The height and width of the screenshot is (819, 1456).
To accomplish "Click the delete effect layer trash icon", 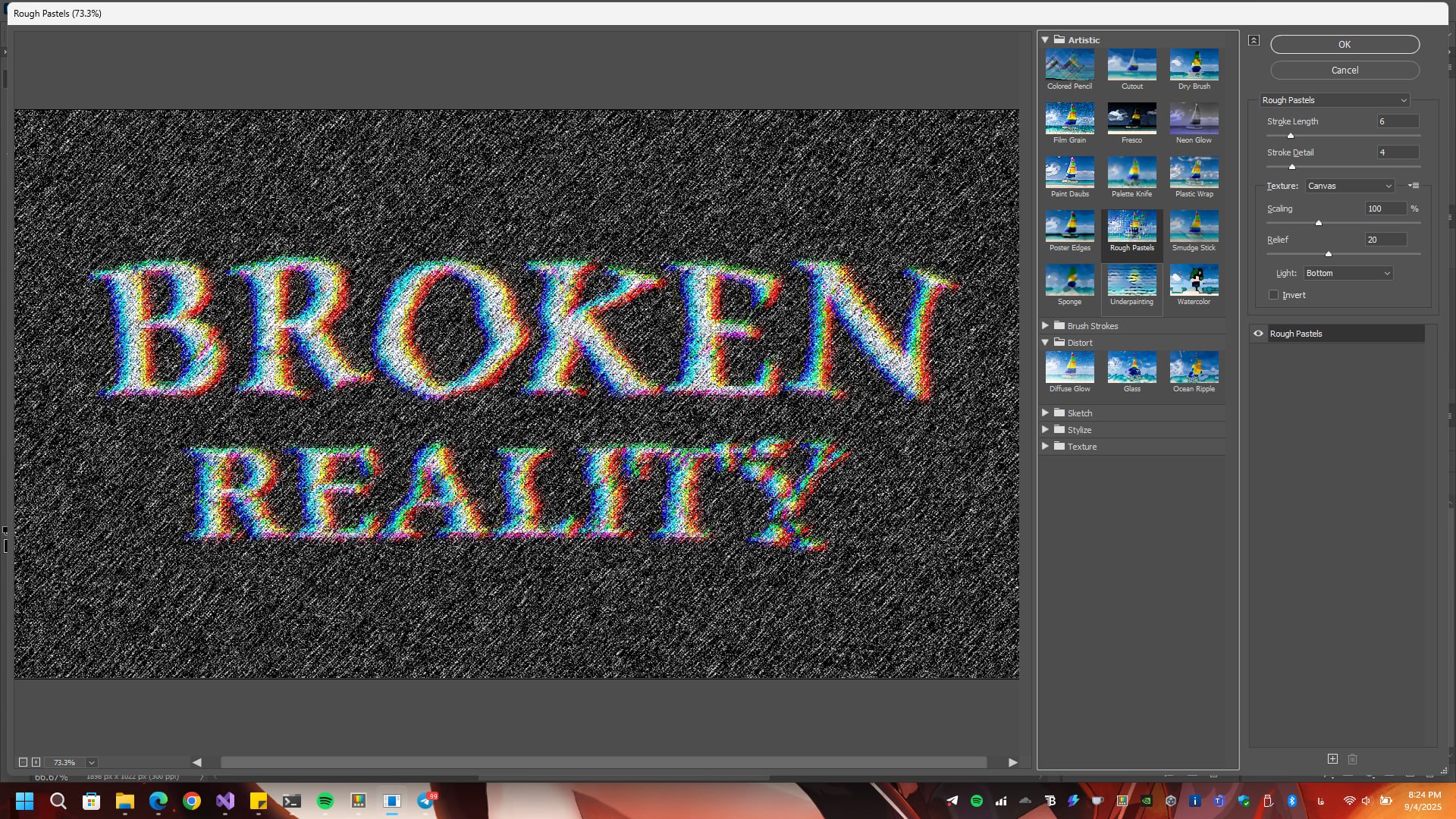I will point(1352,759).
